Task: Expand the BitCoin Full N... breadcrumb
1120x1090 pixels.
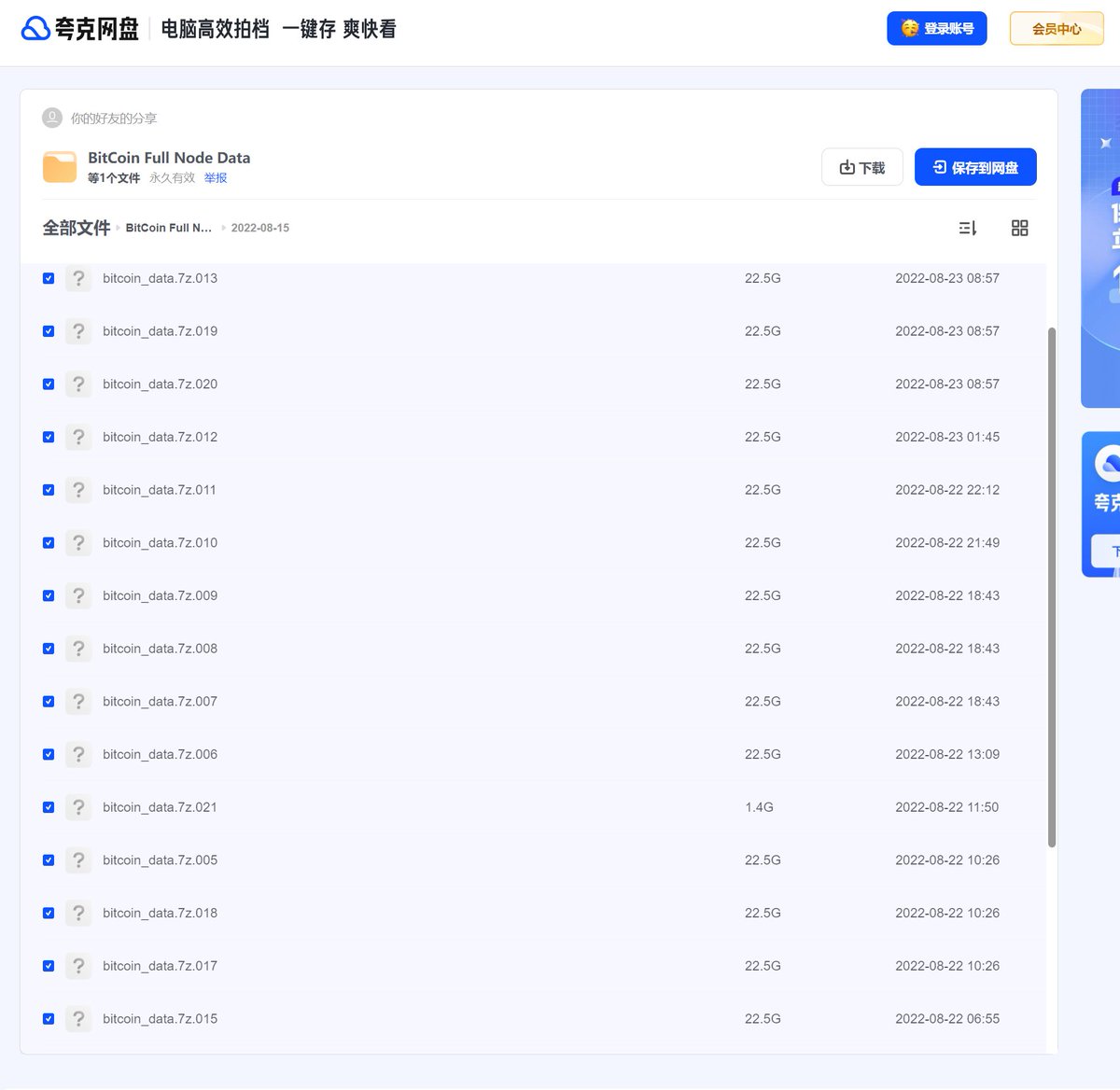Action: (x=168, y=228)
